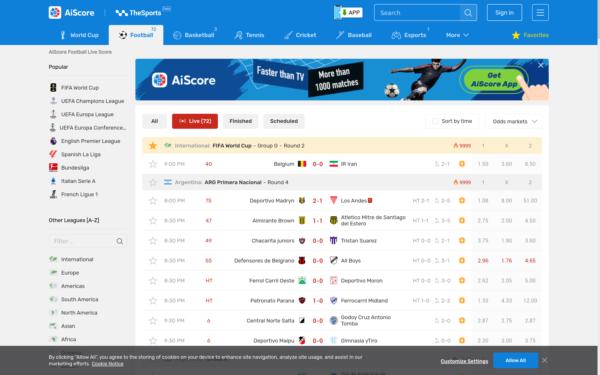
Task: Focus the league Filter input
Action: pos(82,241)
